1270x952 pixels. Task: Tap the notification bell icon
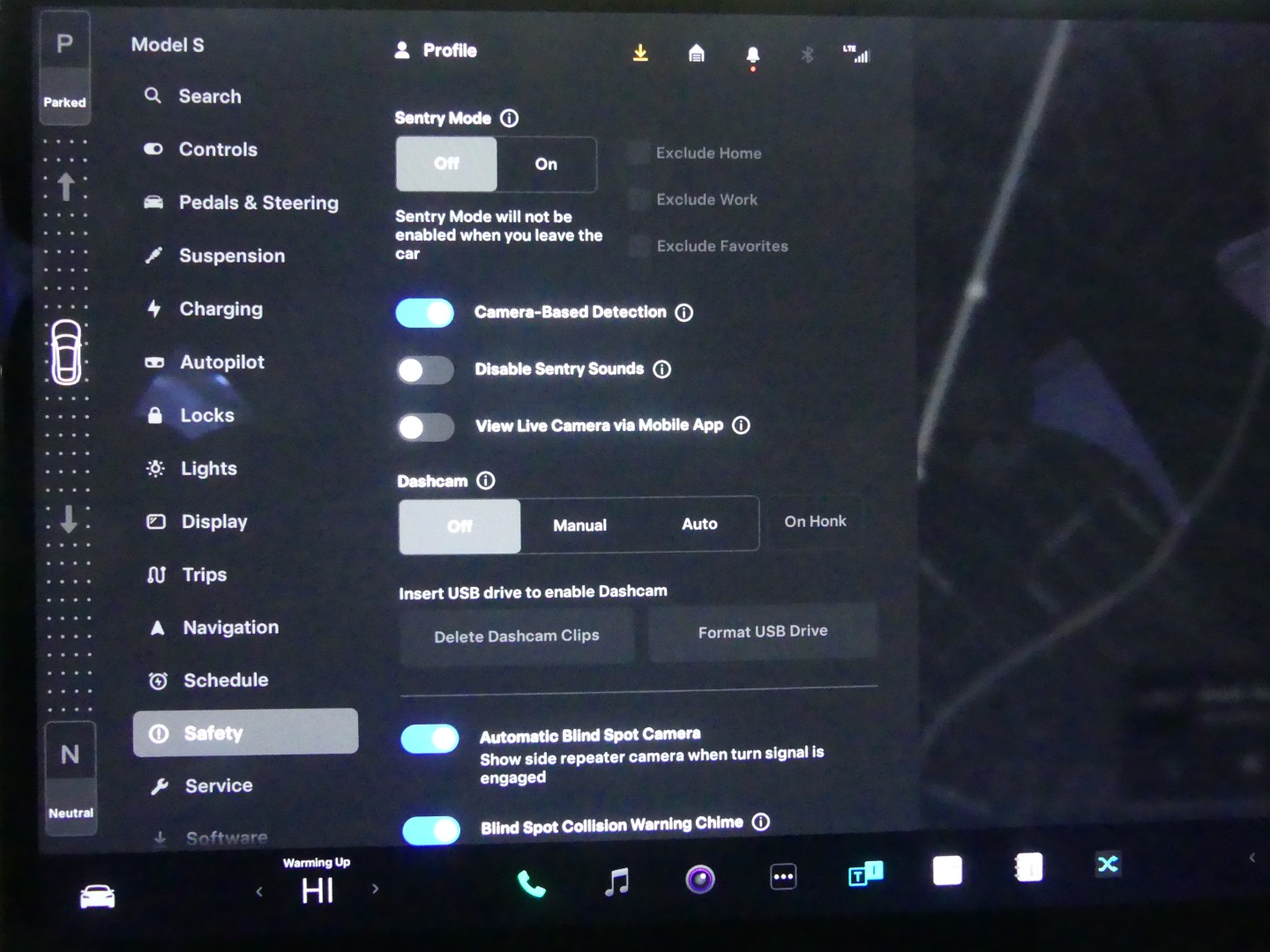point(752,56)
